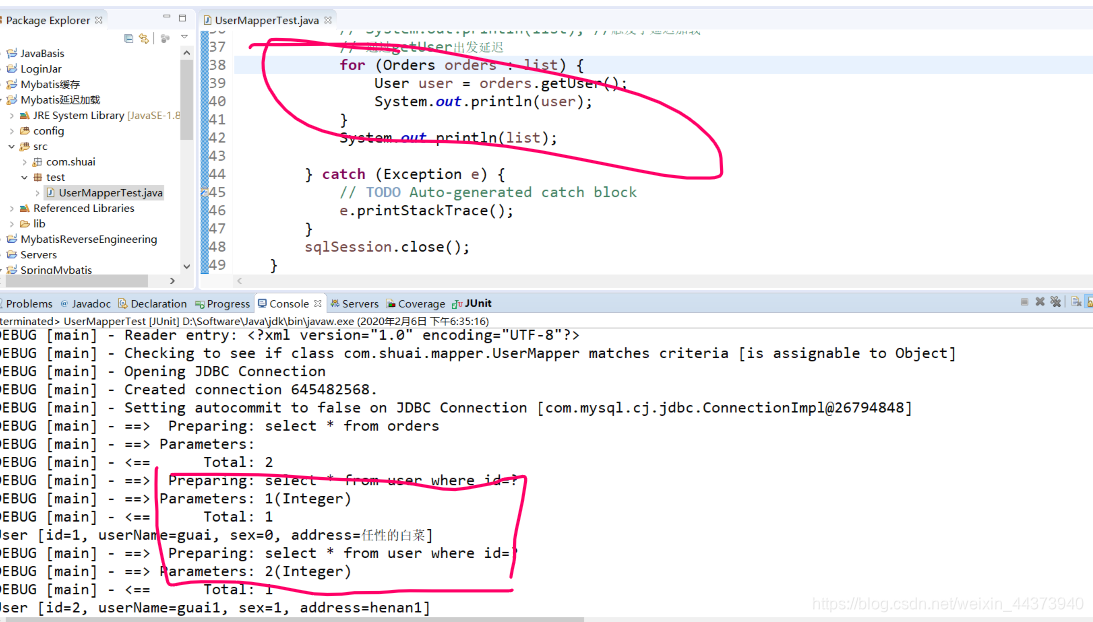Click the config folder icon

[x=25, y=131]
